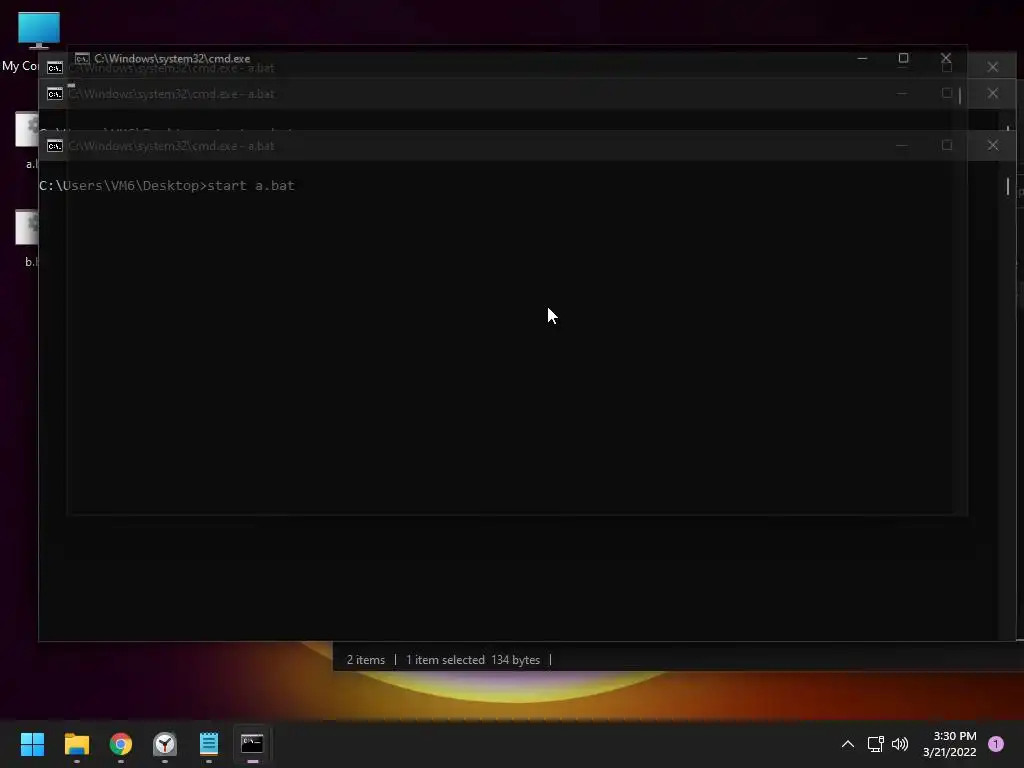Maximize the frontmost cmd.exe - a.bat window
This screenshot has width=1024, height=768.
pos(947,145)
